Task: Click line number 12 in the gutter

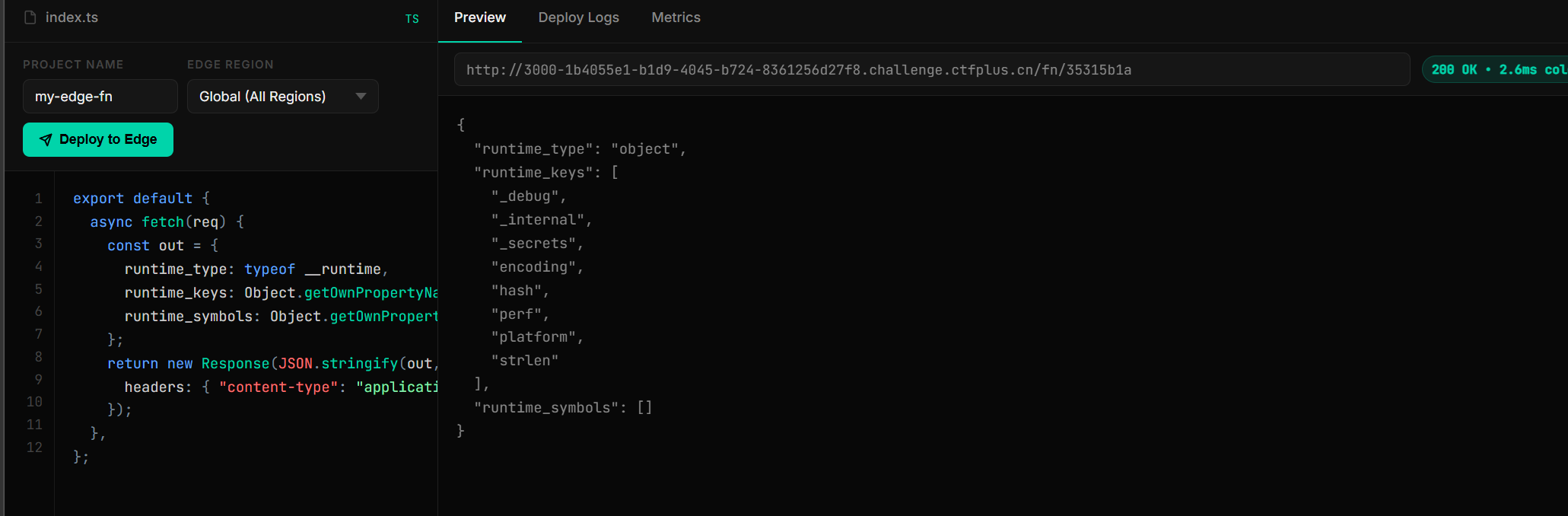Action: pos(34,448)
